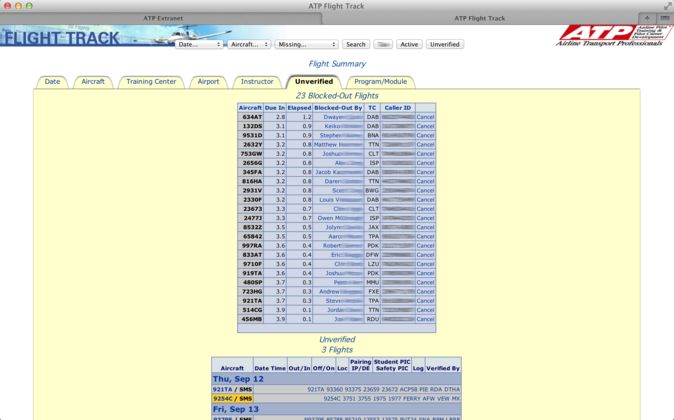674x420 pixels.
Task: Open aircraft 2632Y in blocked-out list
Action: (252, 144)
